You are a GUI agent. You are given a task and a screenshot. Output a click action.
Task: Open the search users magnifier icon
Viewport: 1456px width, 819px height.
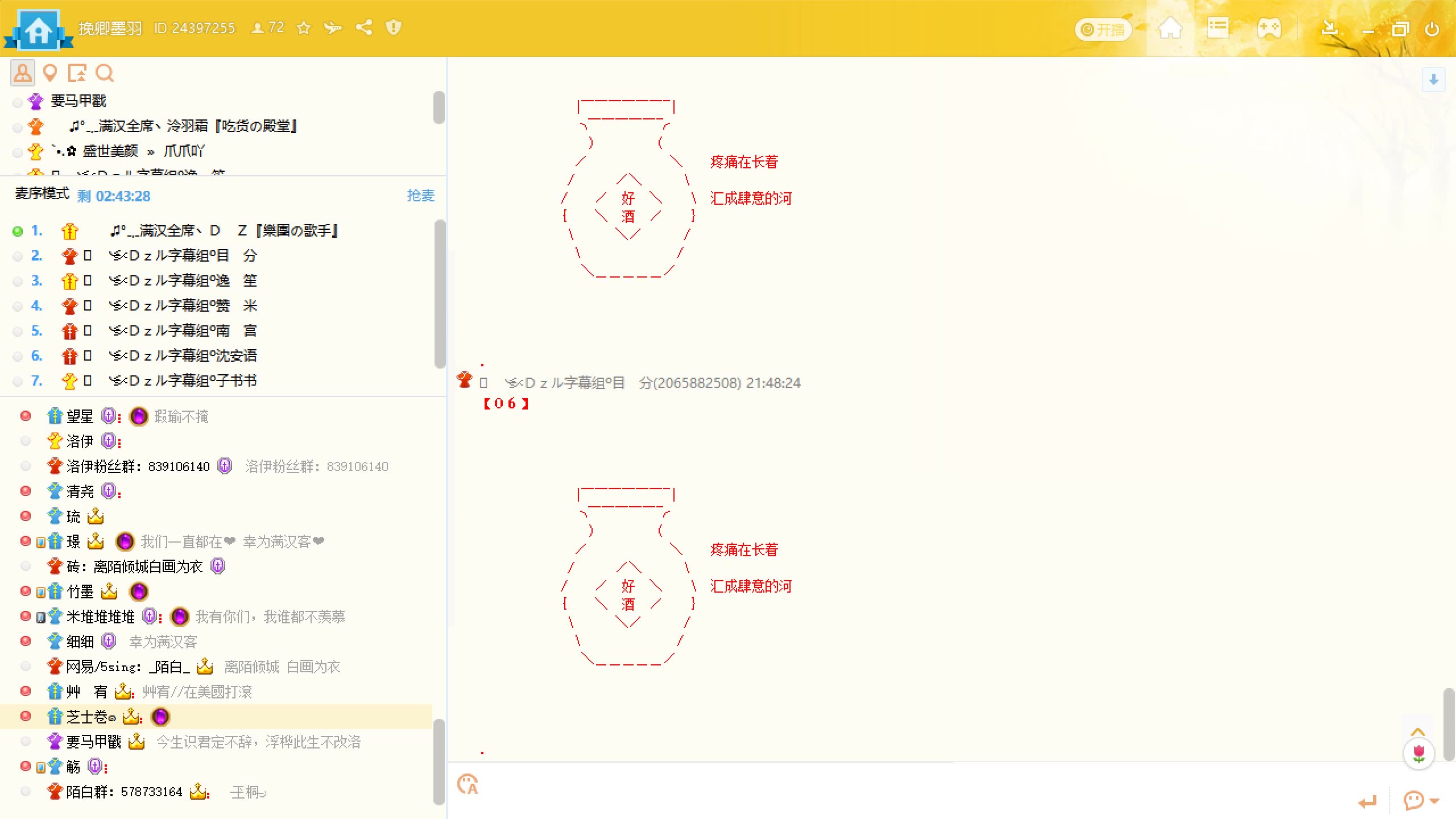click(x=104, y=73)
